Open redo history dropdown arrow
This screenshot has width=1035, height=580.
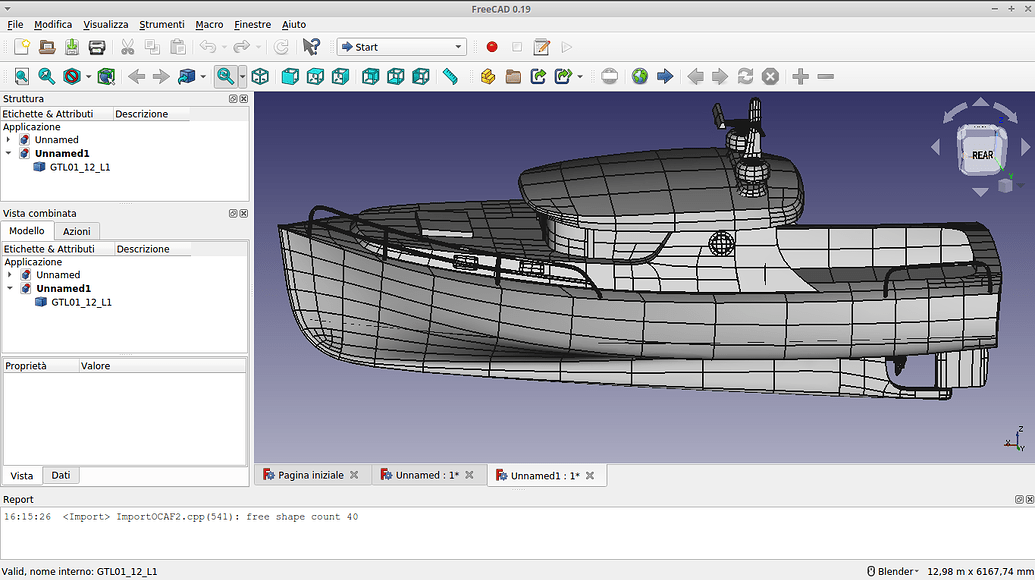click(258, 47)
